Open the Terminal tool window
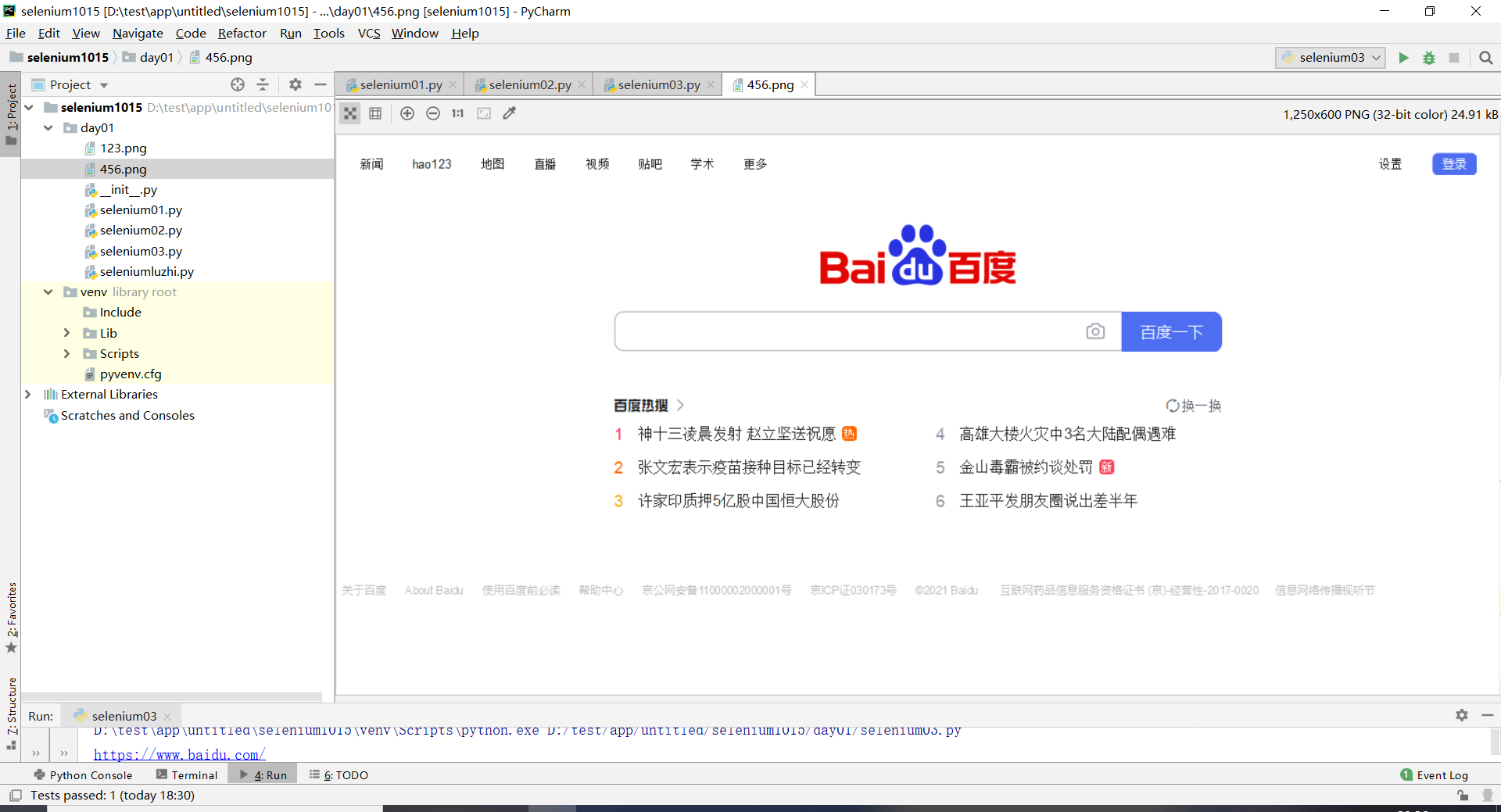1501x812 pixels. click(x=187, y=775)
